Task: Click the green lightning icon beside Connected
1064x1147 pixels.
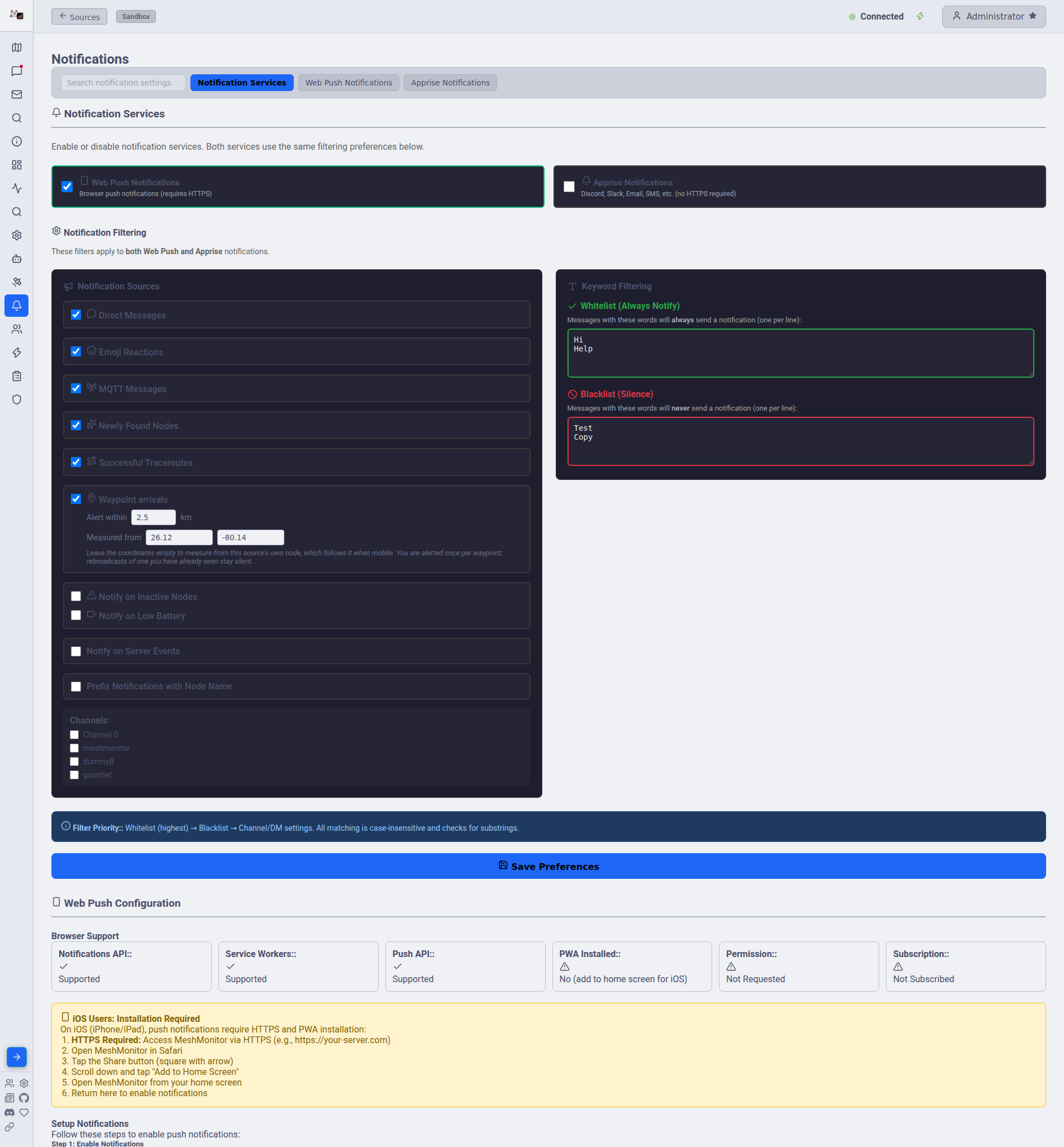Action: tap(920, 16)
